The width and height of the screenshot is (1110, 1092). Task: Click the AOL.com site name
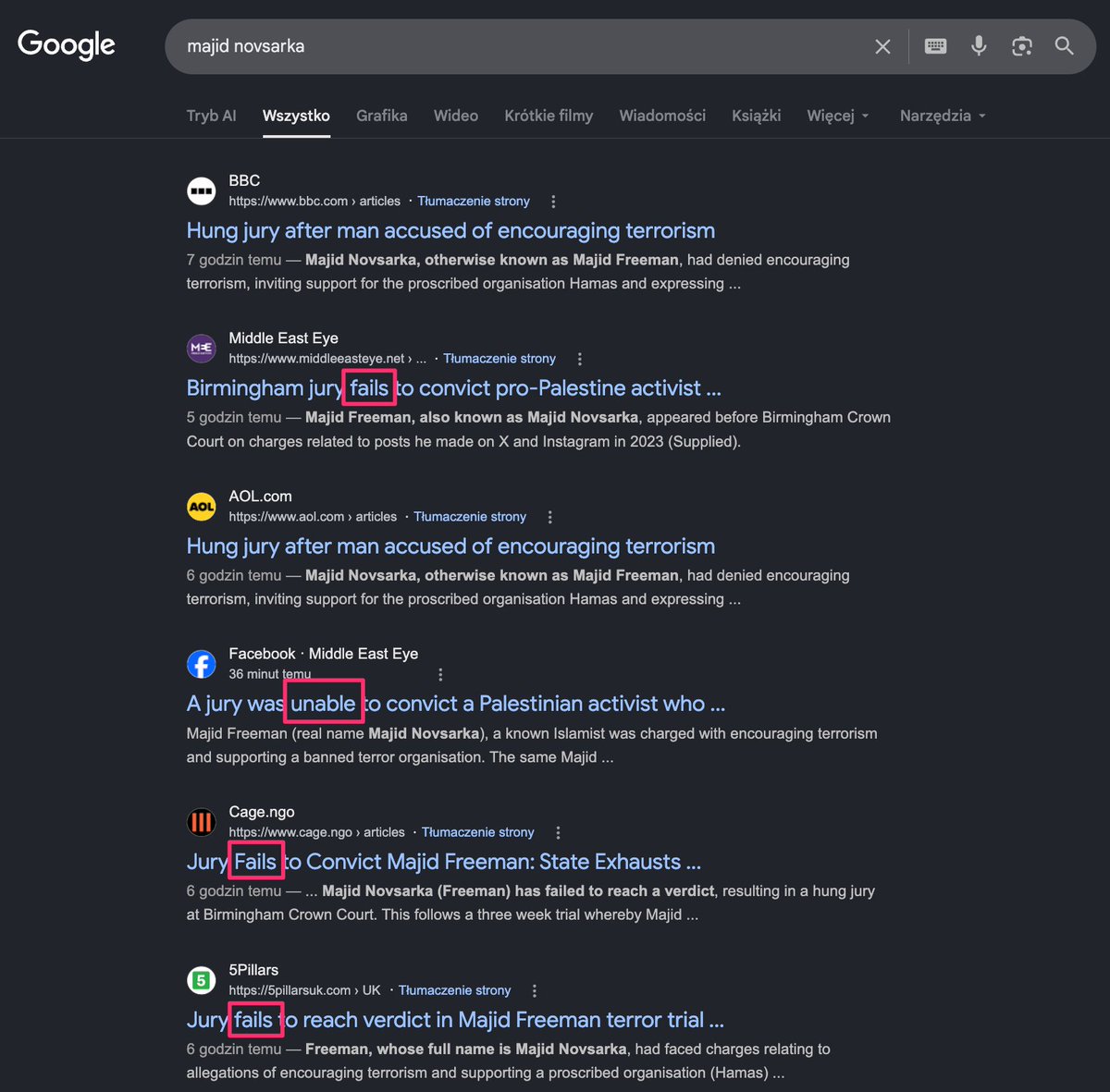pos(260,496)
